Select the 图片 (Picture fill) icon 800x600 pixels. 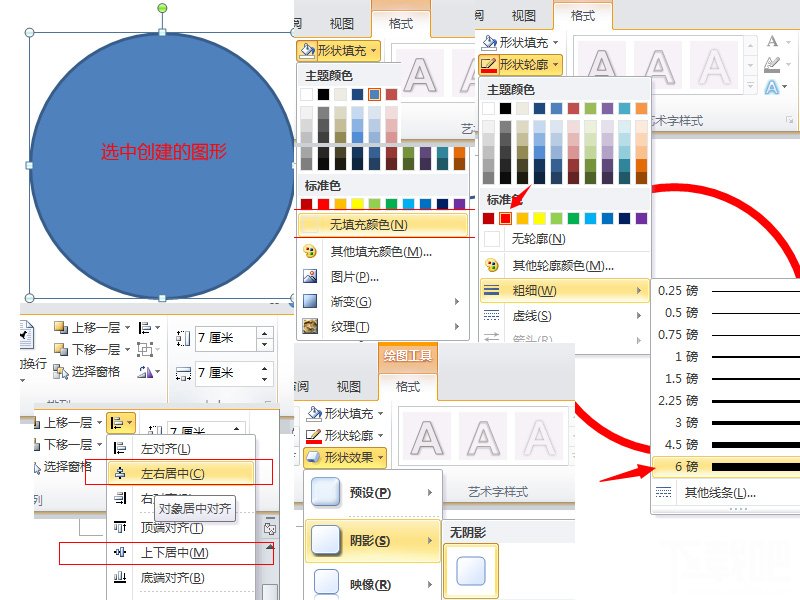307,276
